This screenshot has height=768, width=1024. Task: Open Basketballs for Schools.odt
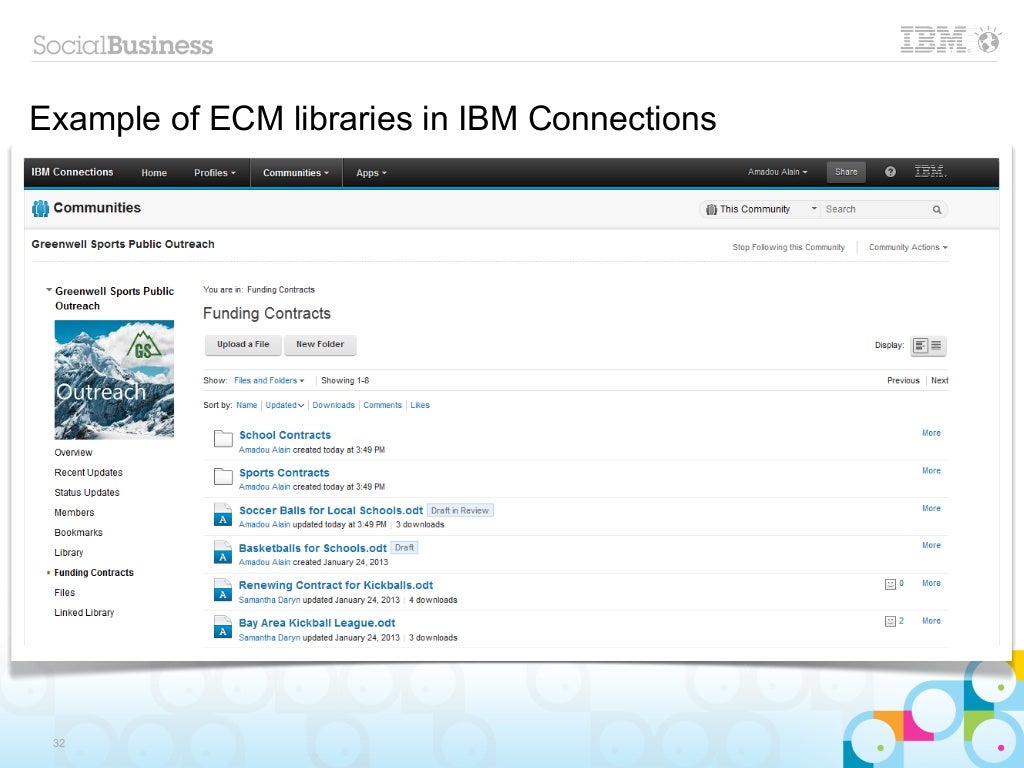click(x=313, y=549)
